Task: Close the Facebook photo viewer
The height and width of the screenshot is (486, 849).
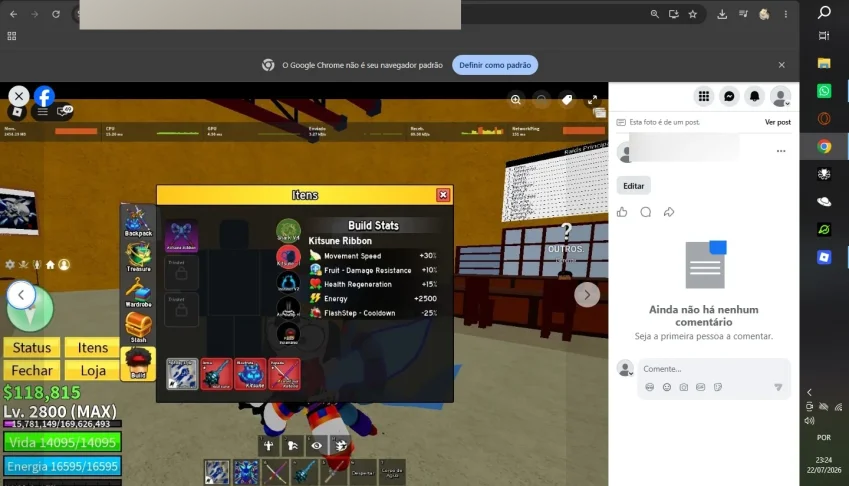Action: pos(19,96)
